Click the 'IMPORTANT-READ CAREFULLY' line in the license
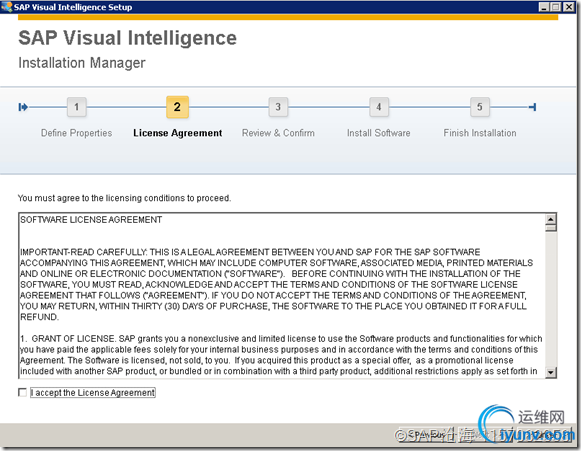The width and height of the screenshot is (581, 451). point(250,252)
